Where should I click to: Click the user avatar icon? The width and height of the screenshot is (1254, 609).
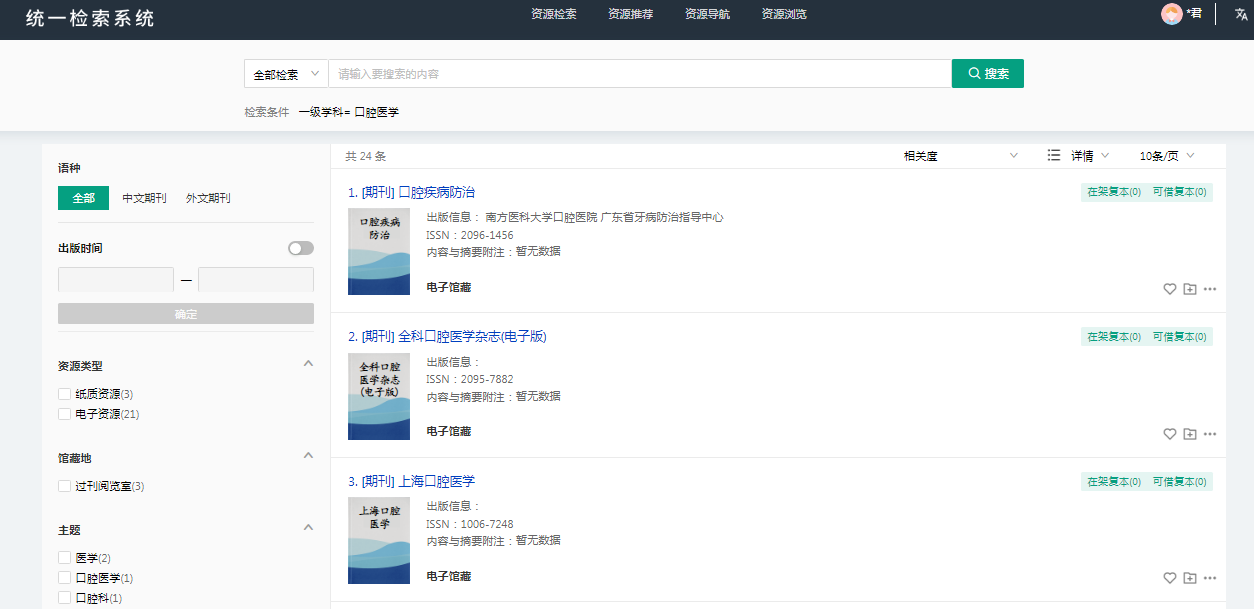(1171, 13)
